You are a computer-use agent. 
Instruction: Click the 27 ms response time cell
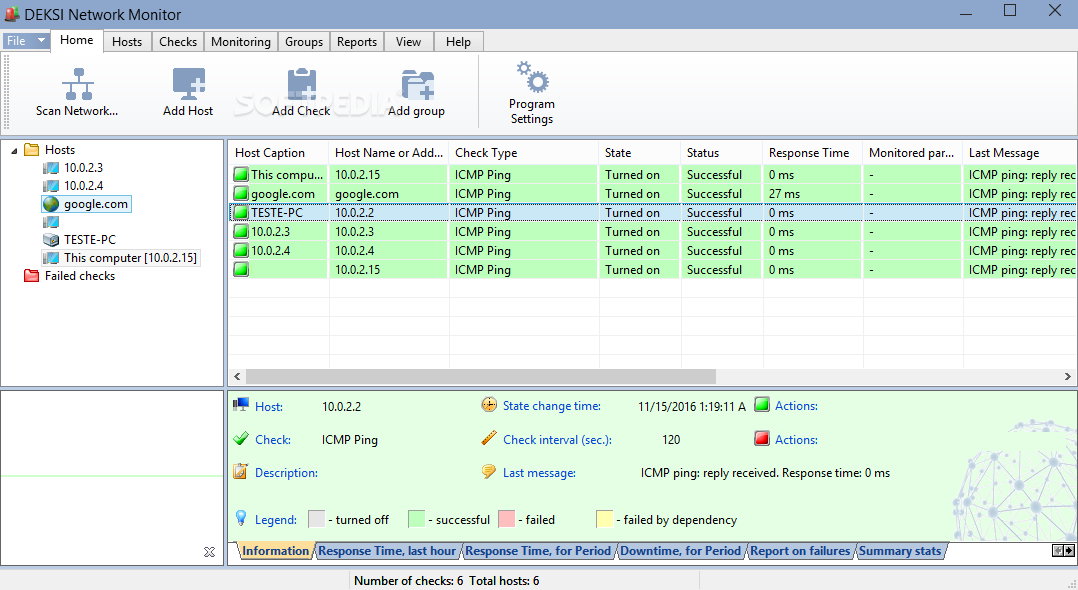pos(813,194)
